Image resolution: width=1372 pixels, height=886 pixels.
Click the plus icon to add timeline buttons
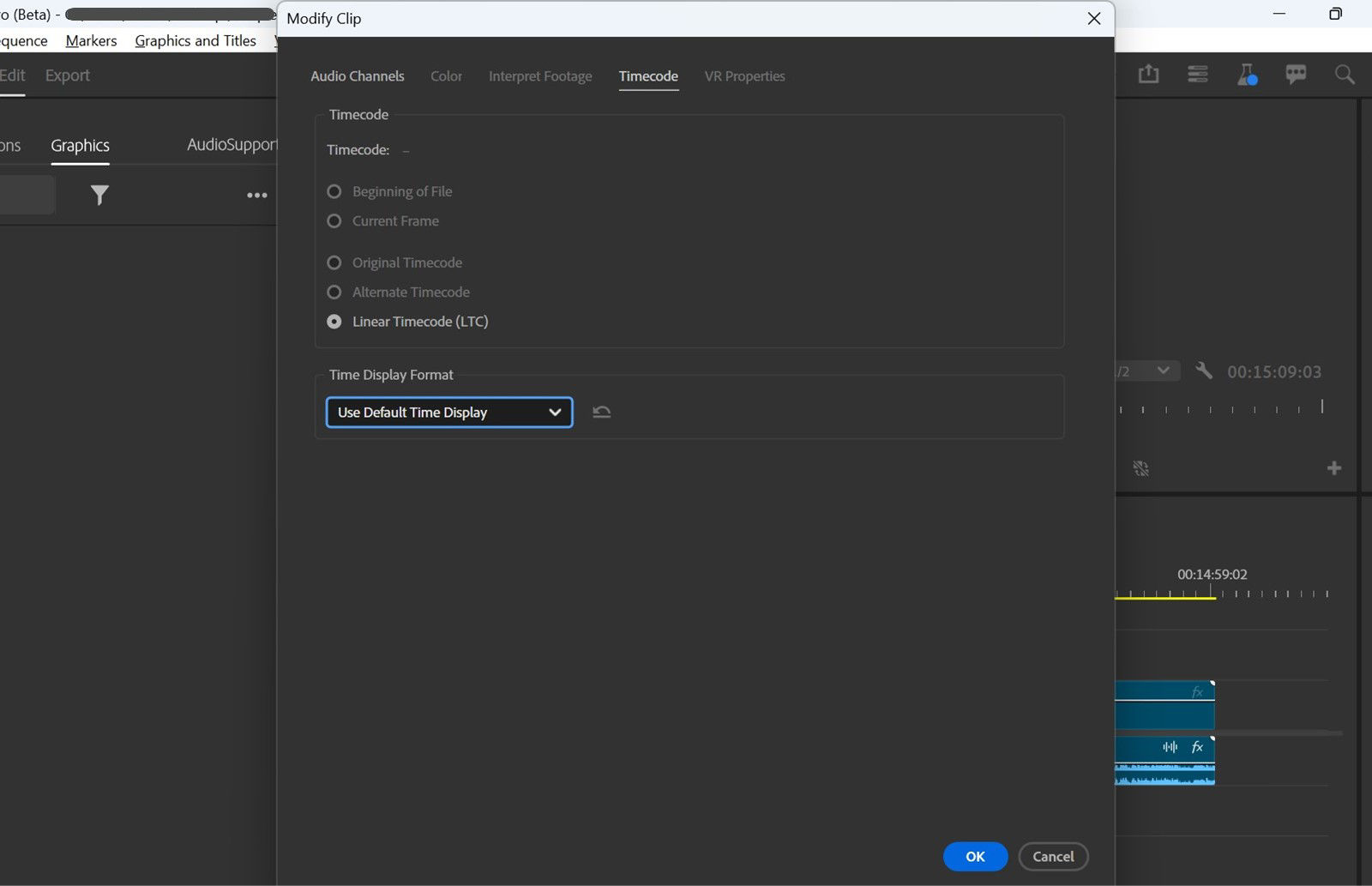[x=1333, y=468]
